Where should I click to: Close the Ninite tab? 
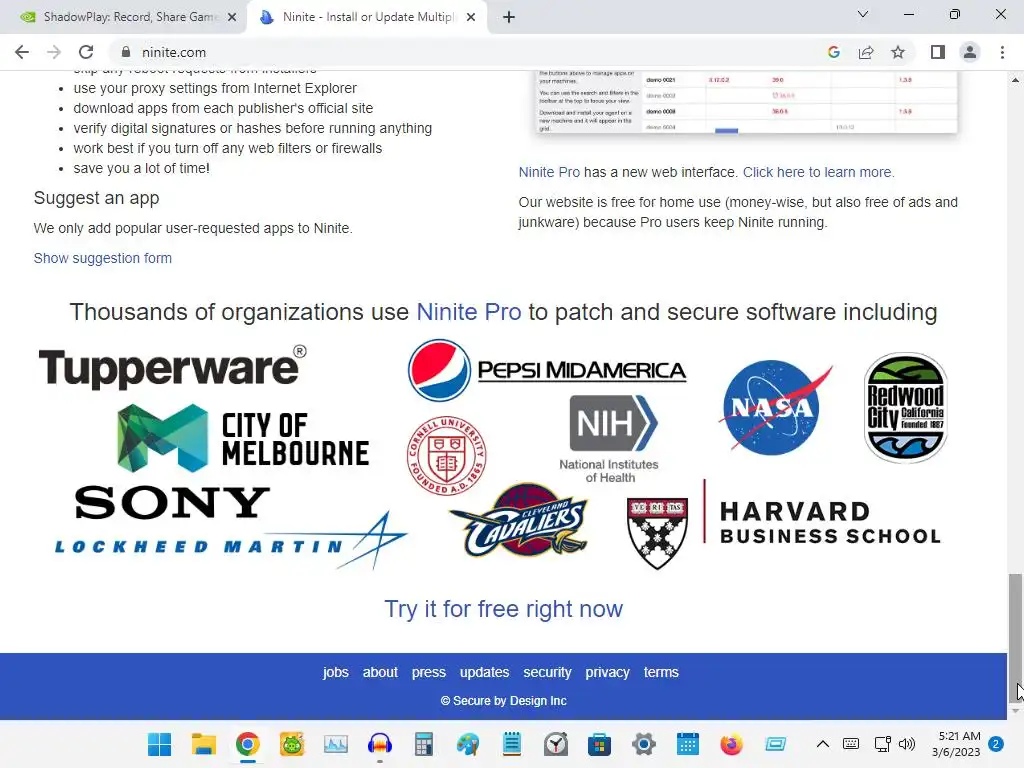(x=470, y=18)
